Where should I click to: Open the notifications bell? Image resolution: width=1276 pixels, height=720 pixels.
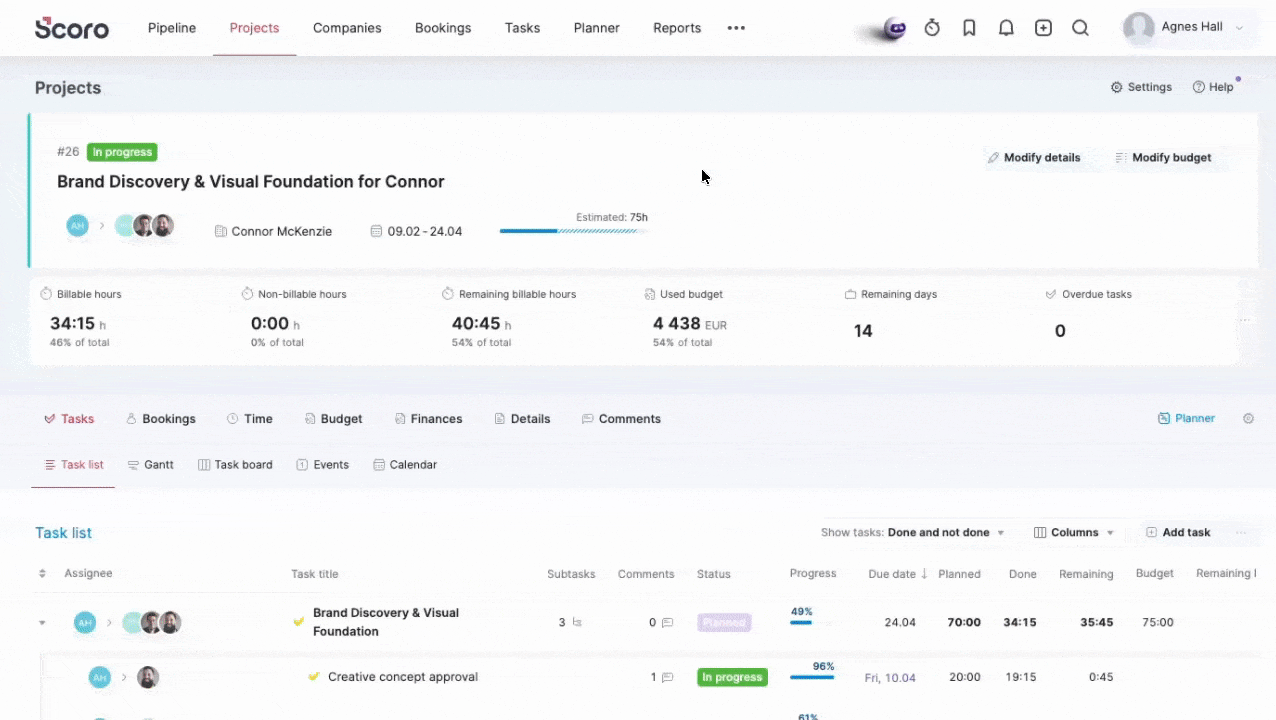pyautogui.click(x=1006, y=28)
